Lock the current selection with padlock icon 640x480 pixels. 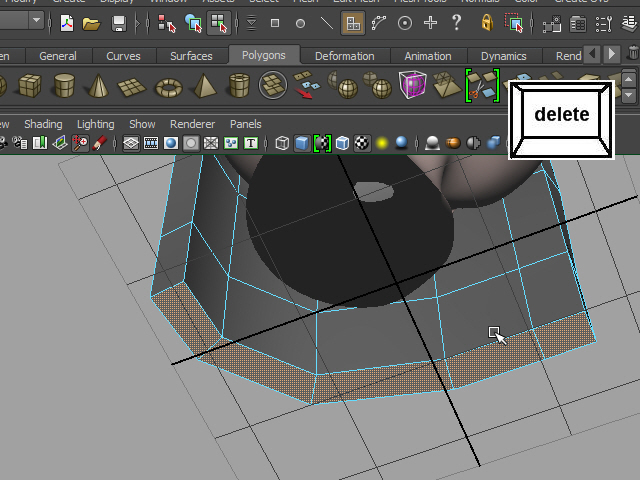click(x=487, y=22)
